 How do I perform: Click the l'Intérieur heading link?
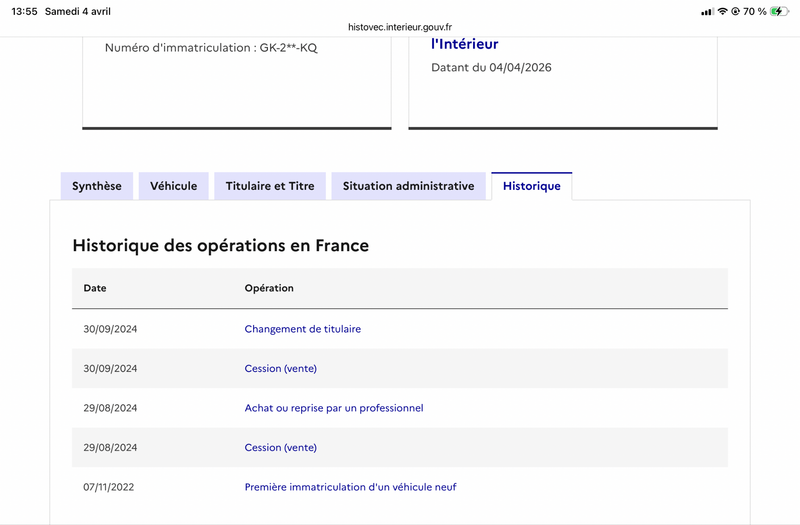[x=464, y=44]
